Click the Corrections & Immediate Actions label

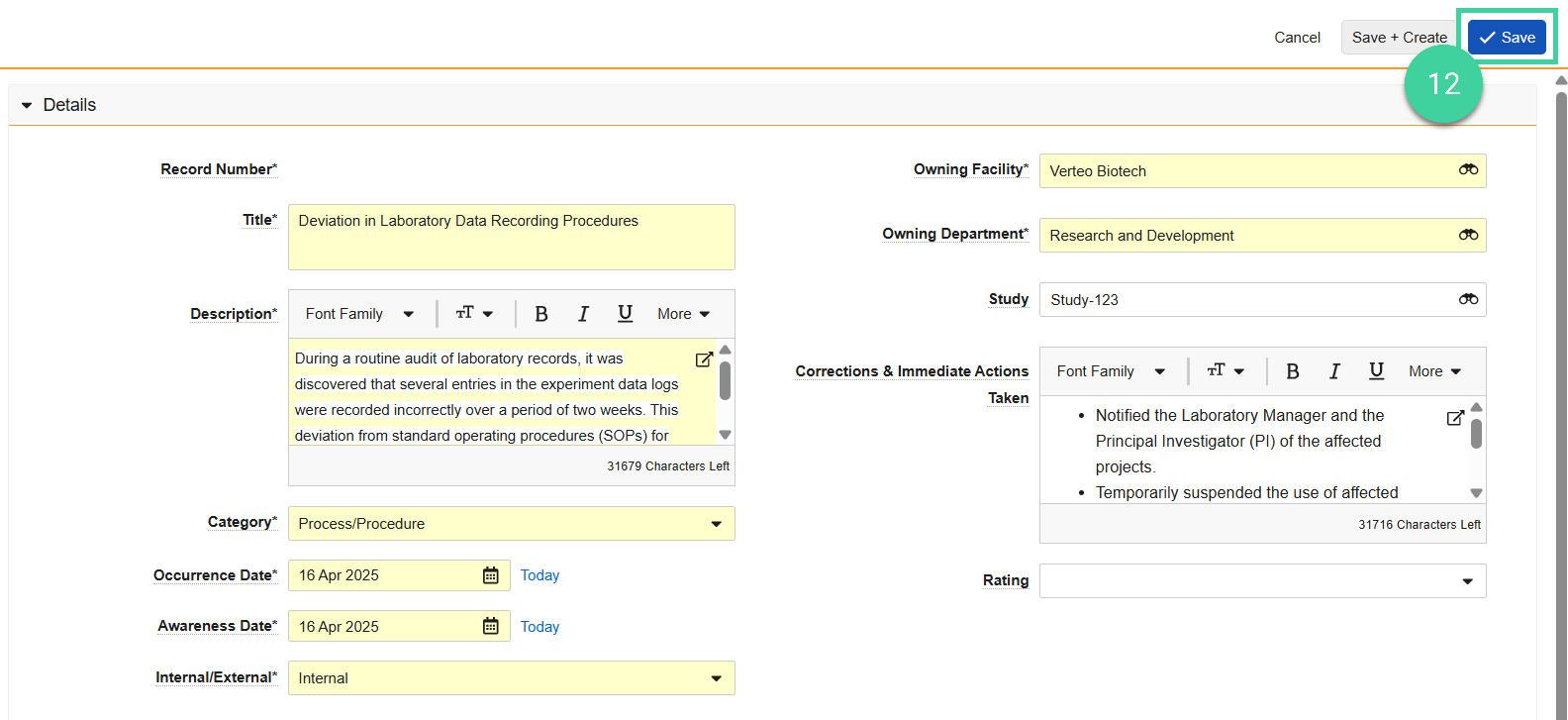tap(912, 384)
